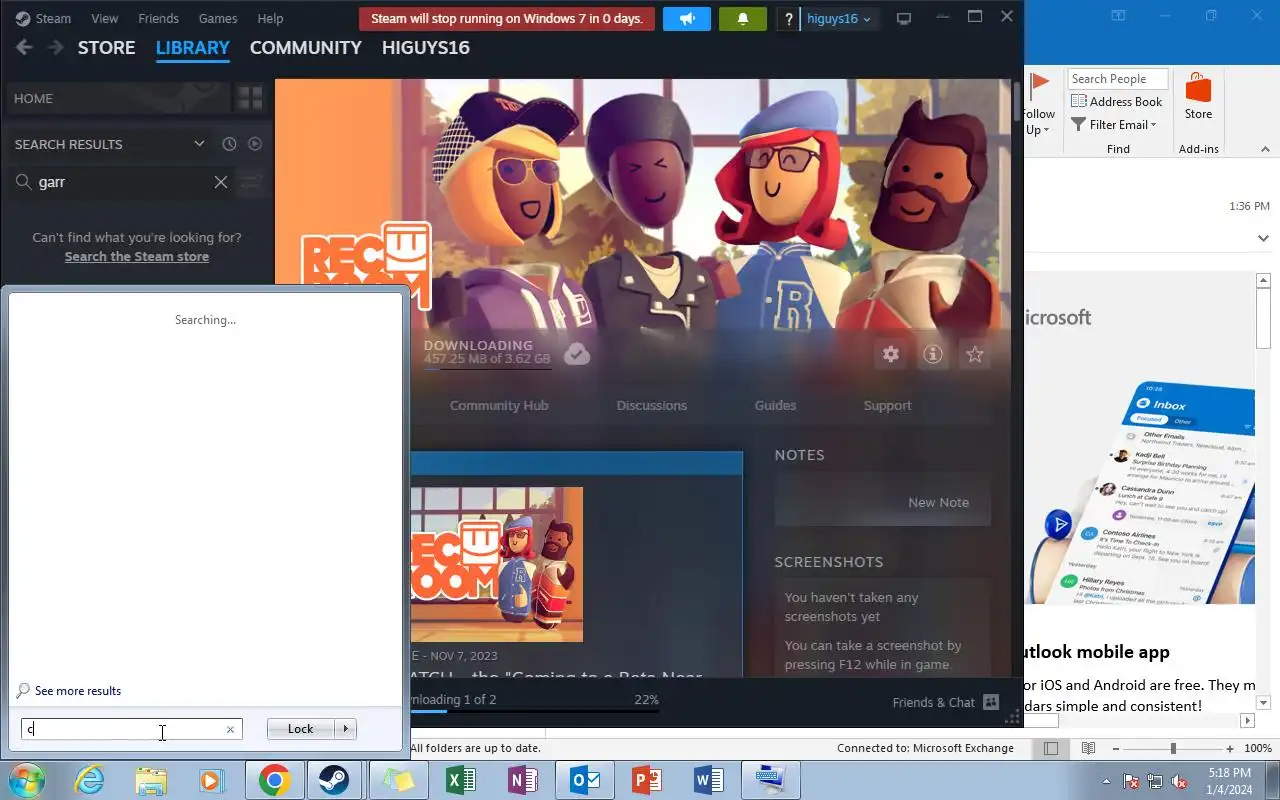Image resolution: width=1280 pixels, height=800 pixels.
Task: Show hidden system tray icons
Action: click(x=1106, y=781)
